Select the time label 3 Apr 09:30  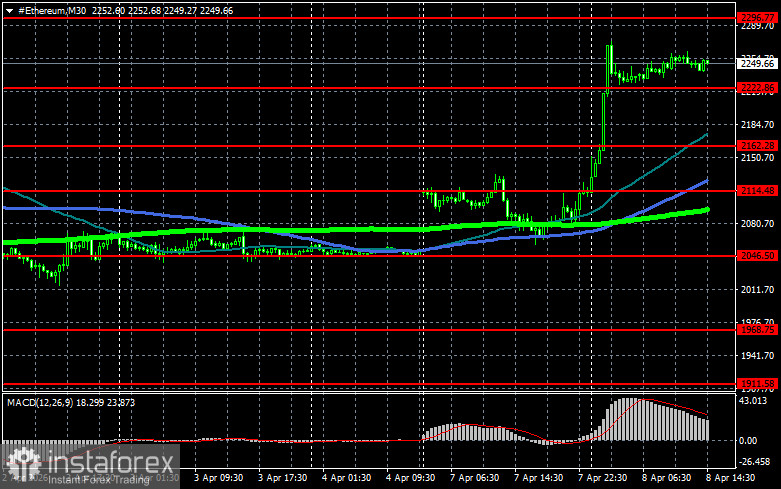219,478
